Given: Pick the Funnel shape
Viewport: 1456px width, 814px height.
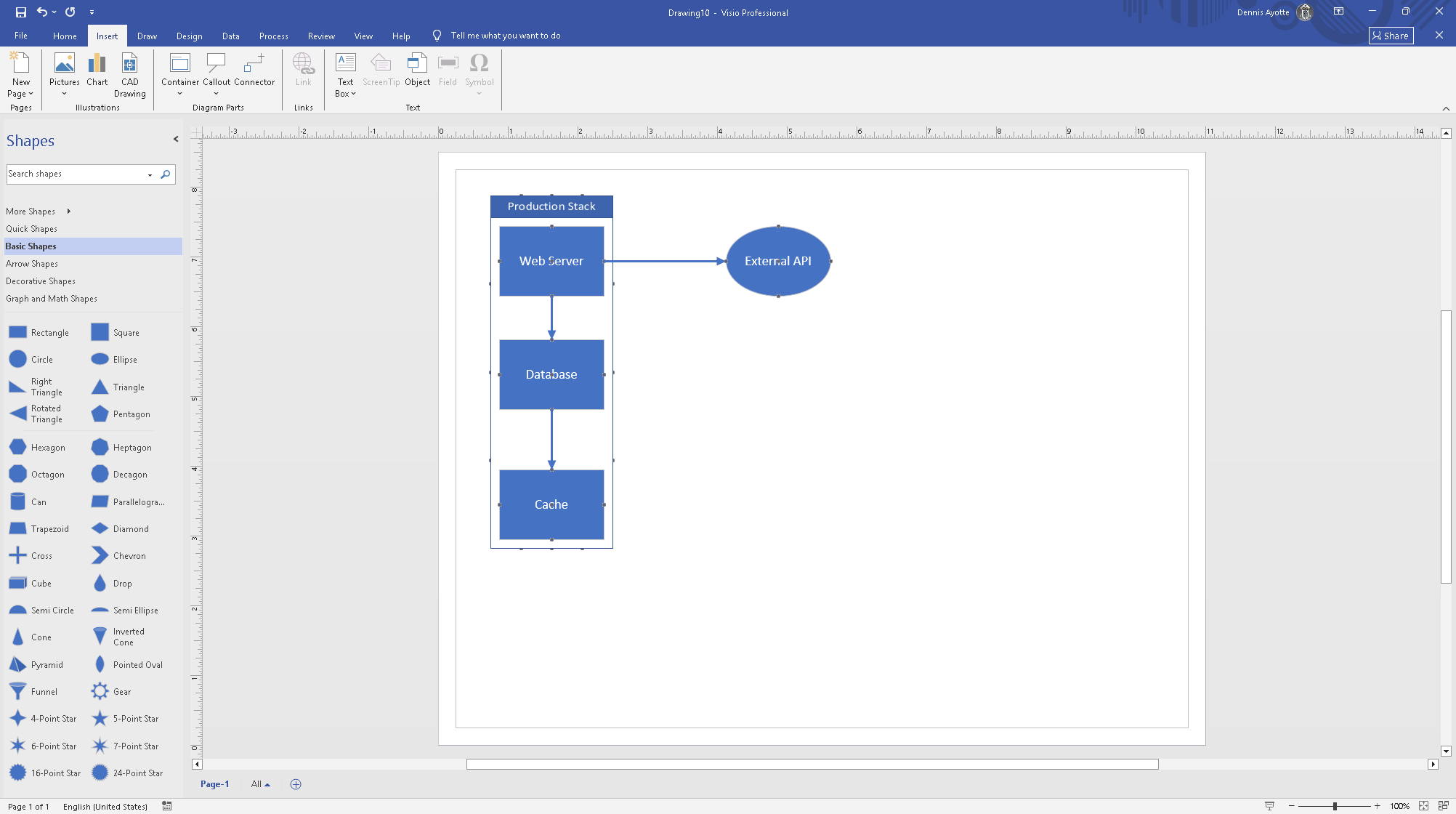Looking at the screenshot, I should tap(33, 692).
